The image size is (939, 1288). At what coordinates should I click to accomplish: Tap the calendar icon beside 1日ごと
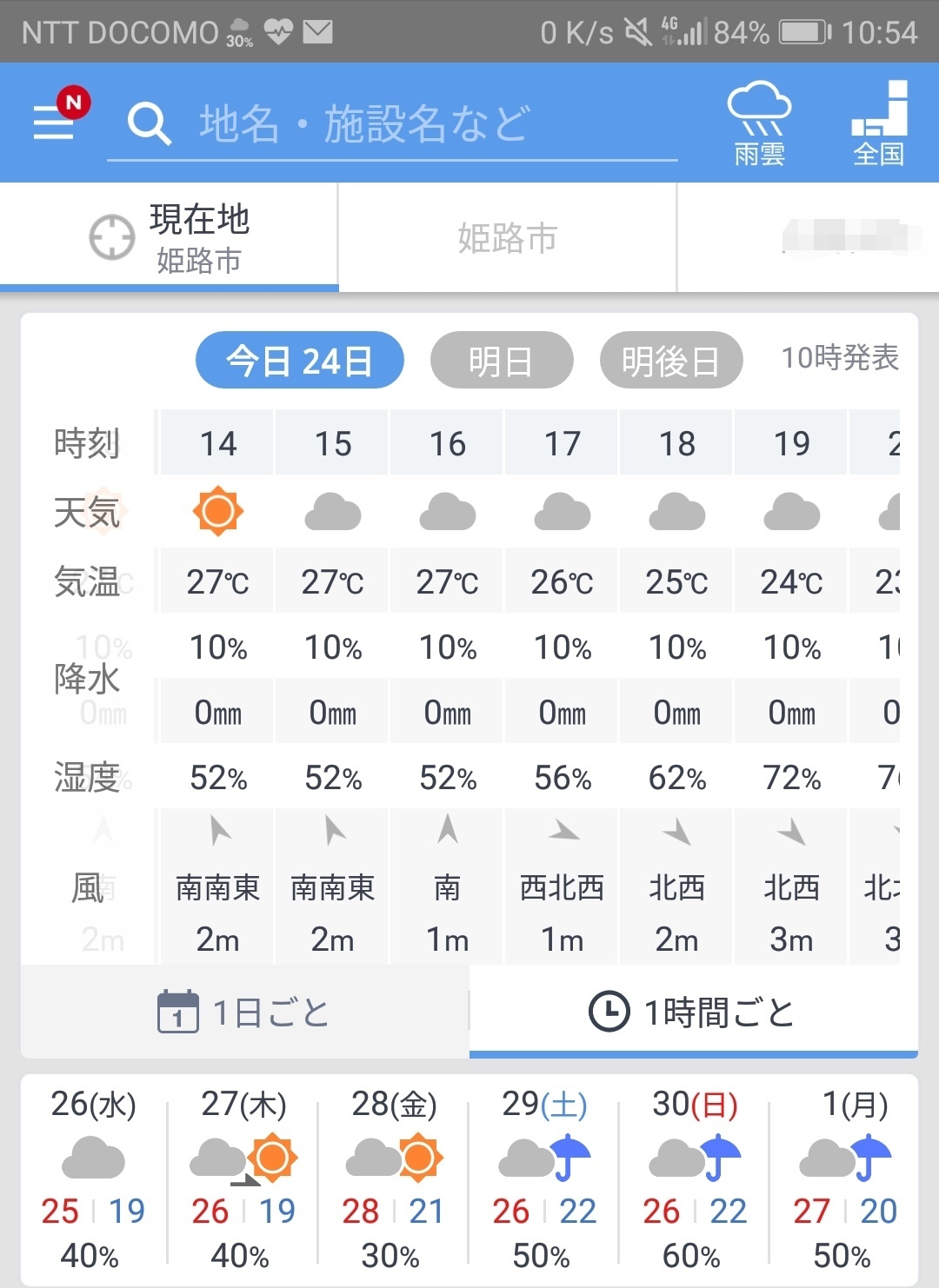(x=178, y=1012)
